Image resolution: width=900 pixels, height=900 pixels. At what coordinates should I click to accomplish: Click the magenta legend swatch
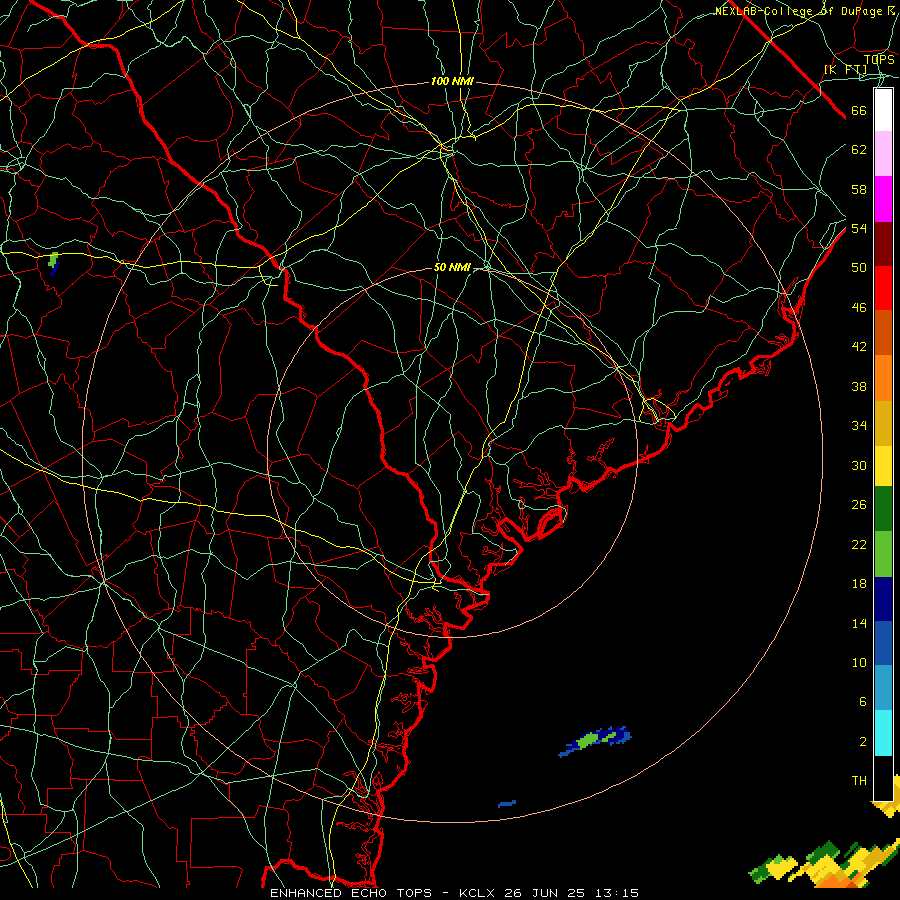(883, 199)
